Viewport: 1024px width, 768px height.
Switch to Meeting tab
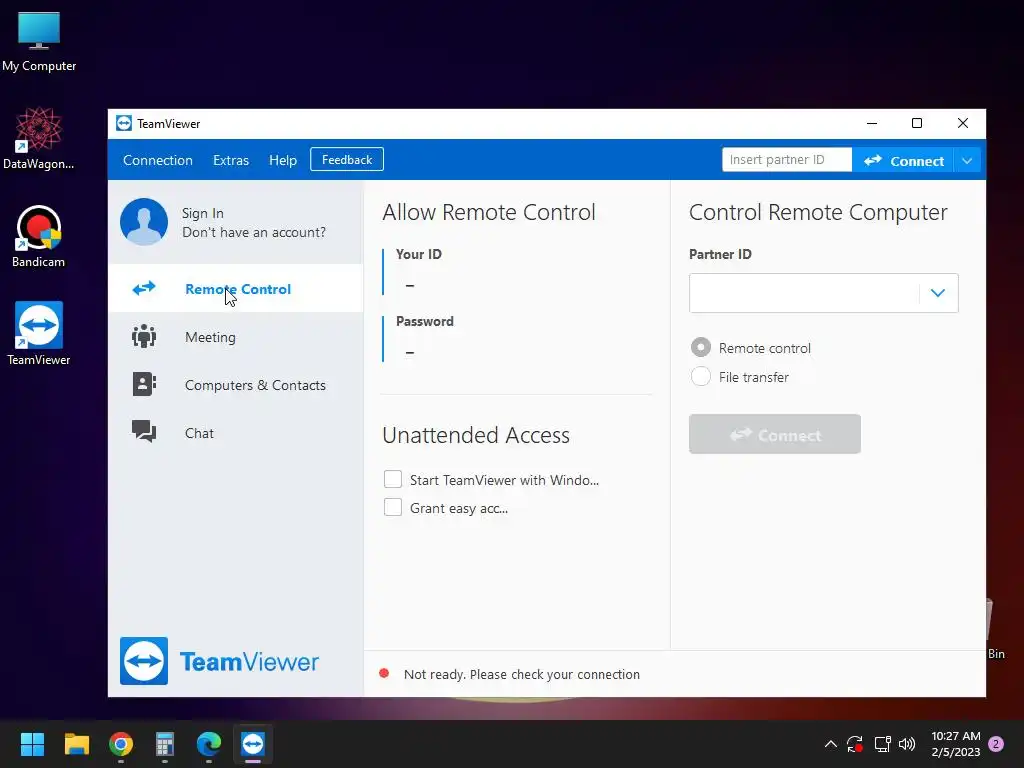pos(236,337)
